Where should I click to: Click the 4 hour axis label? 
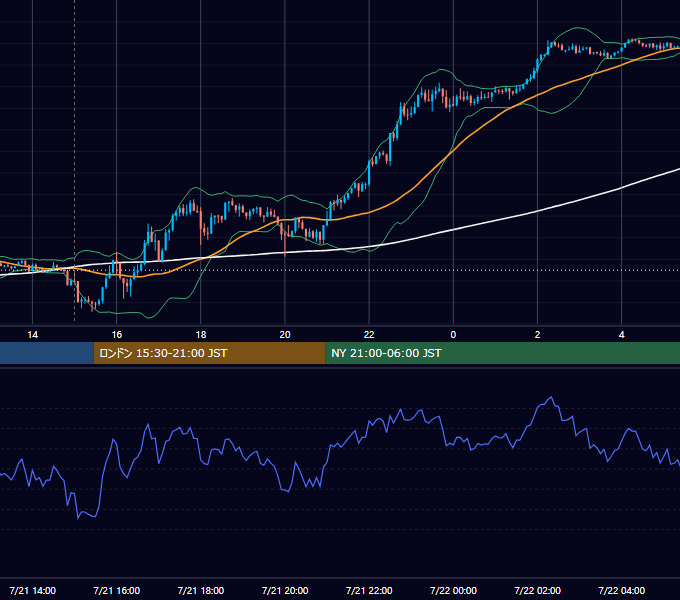point(621,335)
